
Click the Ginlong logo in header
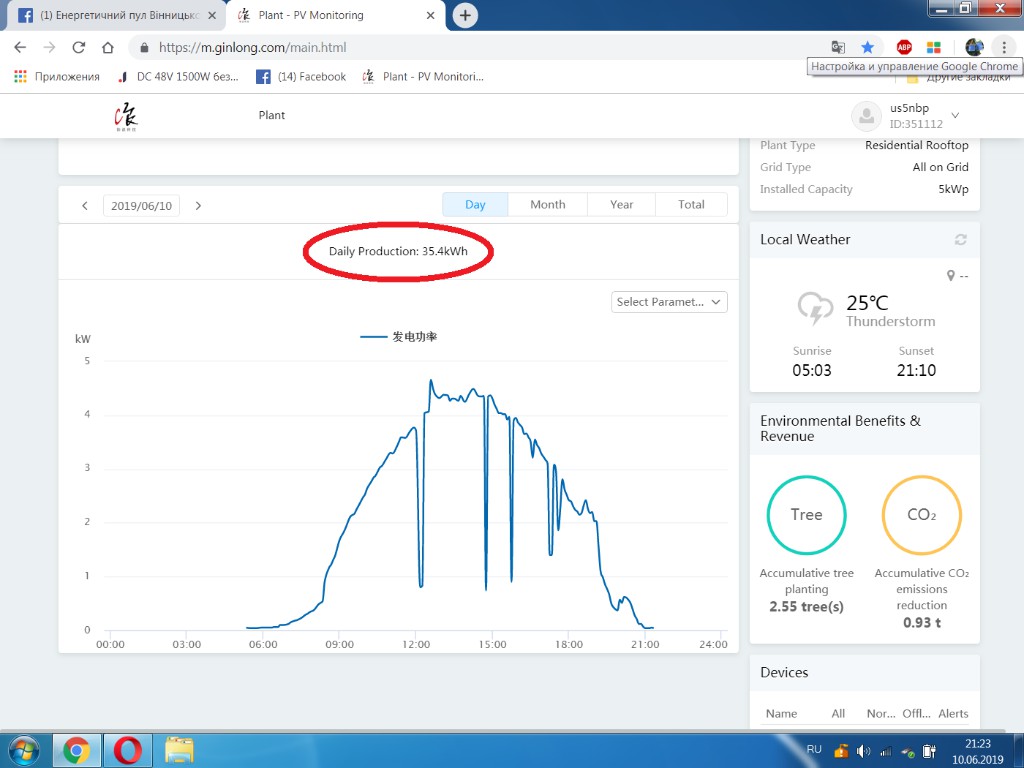click(125, 116)
